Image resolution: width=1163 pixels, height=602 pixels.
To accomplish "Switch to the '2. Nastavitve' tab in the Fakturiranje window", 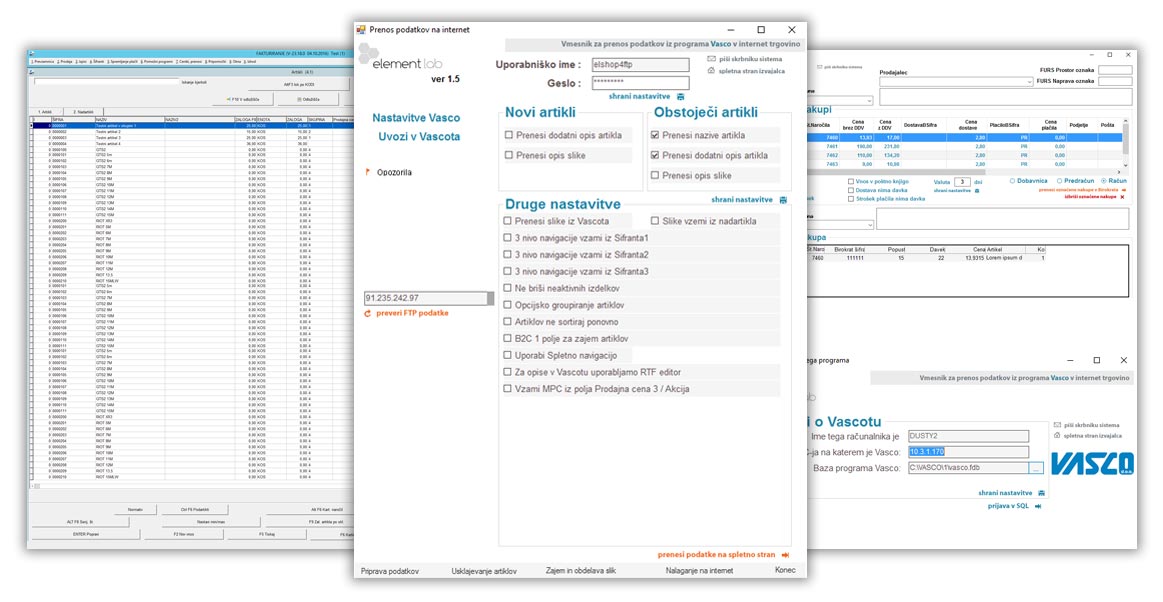I will tap(83, 111).
